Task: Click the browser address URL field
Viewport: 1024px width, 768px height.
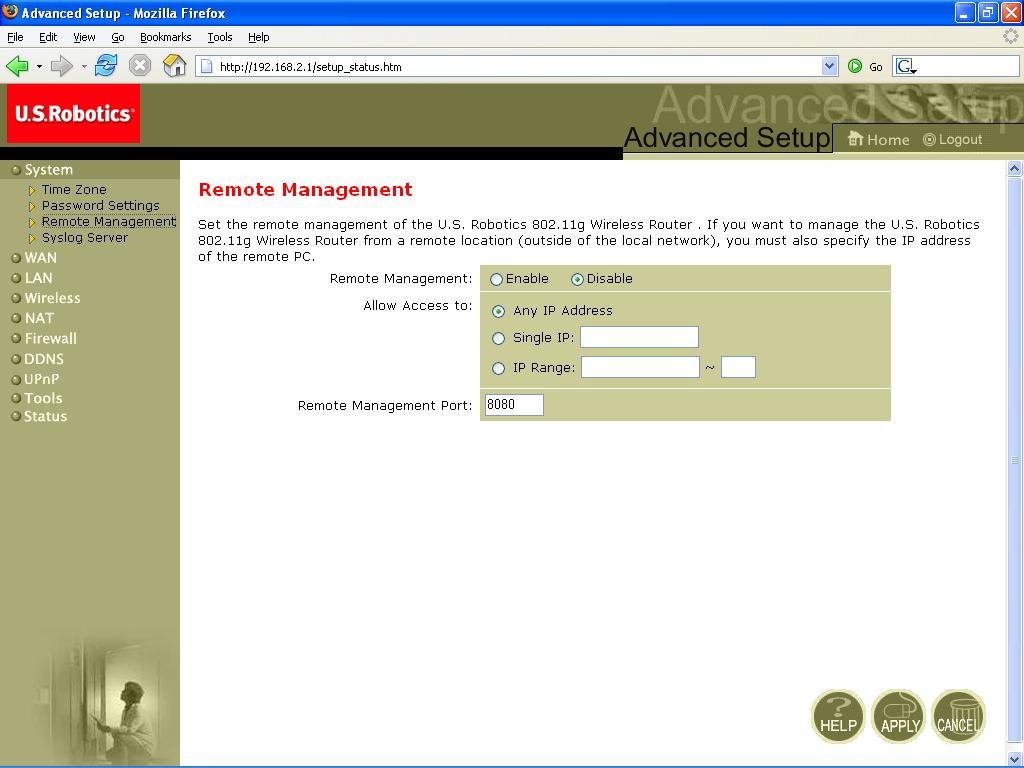Action: [517, 67]
